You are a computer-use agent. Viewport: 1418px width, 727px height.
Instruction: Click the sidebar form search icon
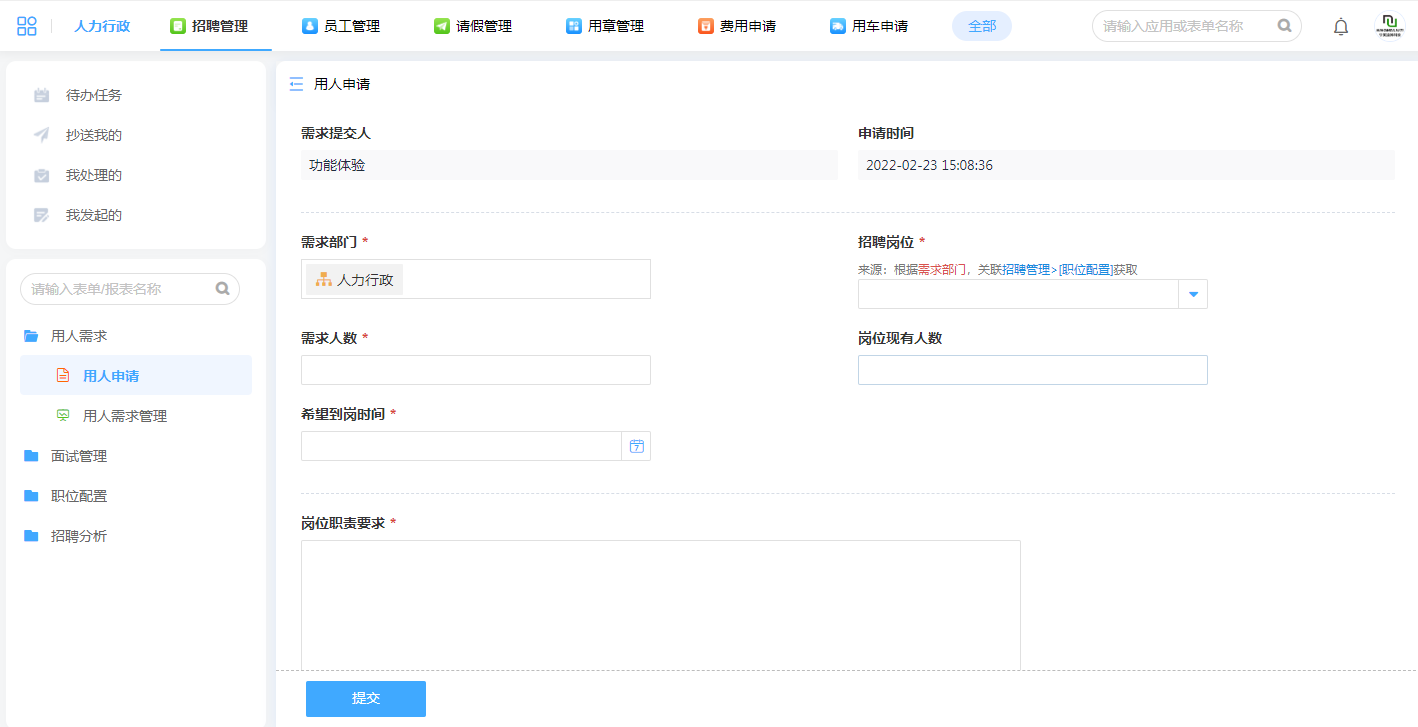[223, 289]
